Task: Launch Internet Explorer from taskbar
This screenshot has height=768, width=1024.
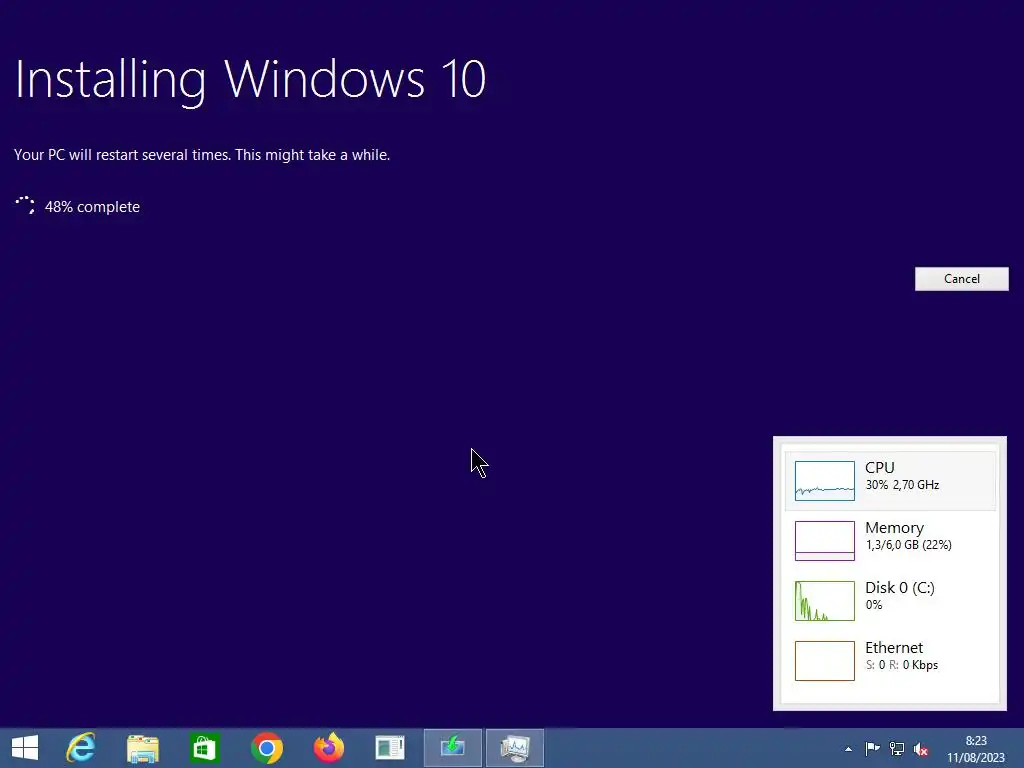Action: (80, 748)
